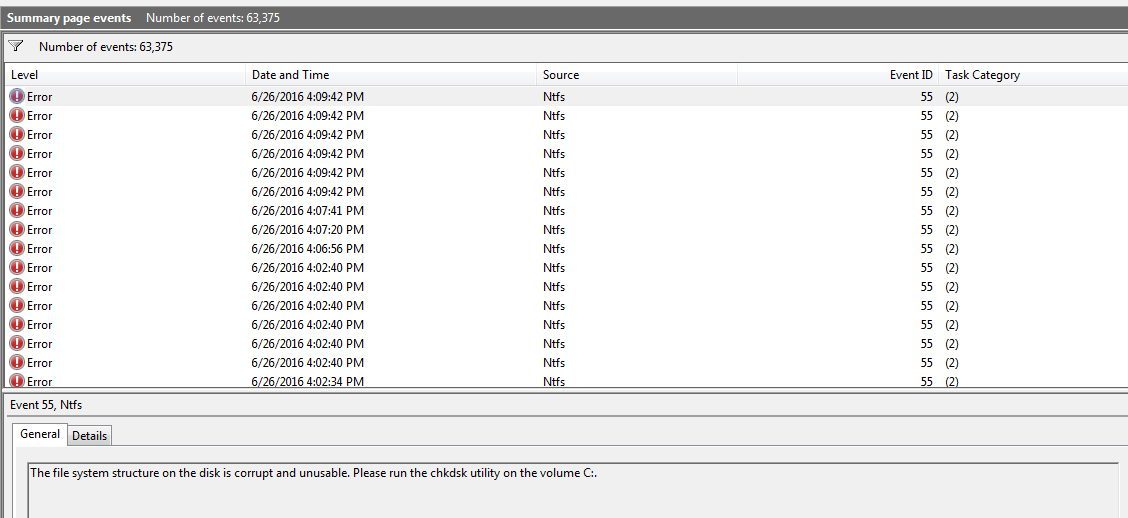Screen dimensions: 1128x518
Task: Click the error icon on the 4:07:41 PM row
Action: click(17, 211)
